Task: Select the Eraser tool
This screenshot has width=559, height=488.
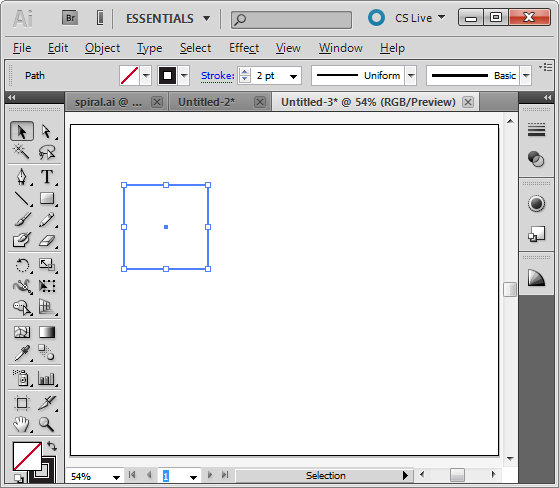Action: point(47,241)
